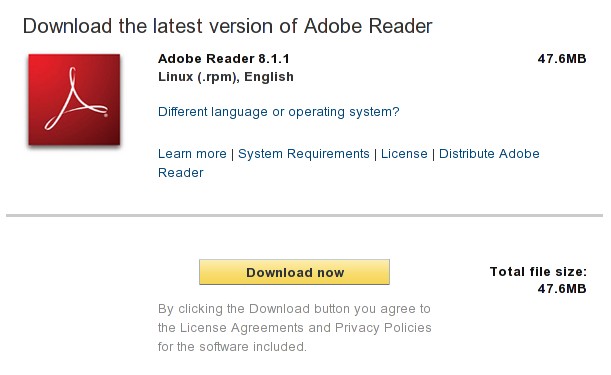Open the Different language or operating system link
The image size is (611, 375).
(x=279, y=112)
